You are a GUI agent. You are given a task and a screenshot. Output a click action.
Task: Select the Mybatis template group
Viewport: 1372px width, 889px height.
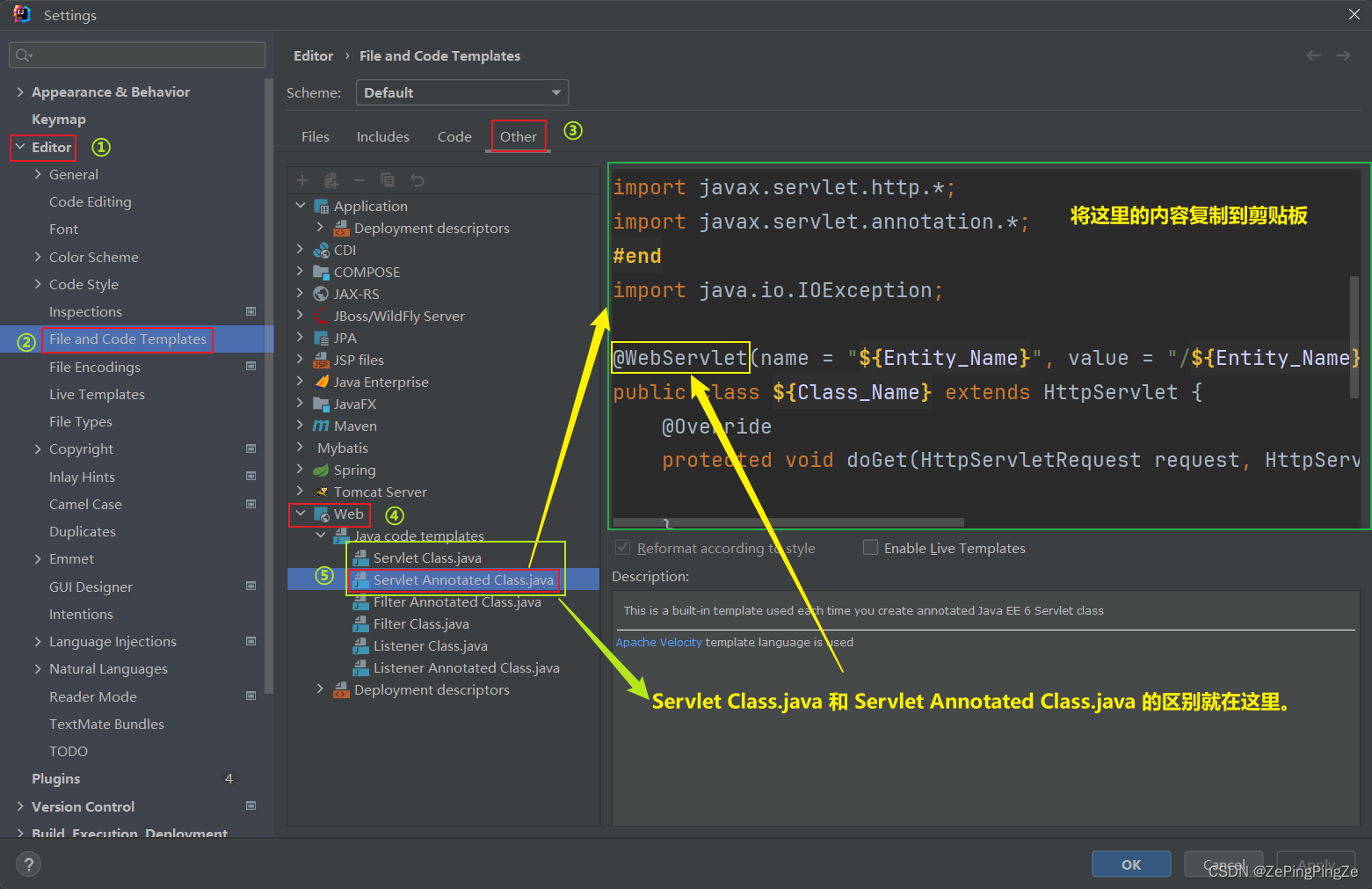(x=343, y=448)
